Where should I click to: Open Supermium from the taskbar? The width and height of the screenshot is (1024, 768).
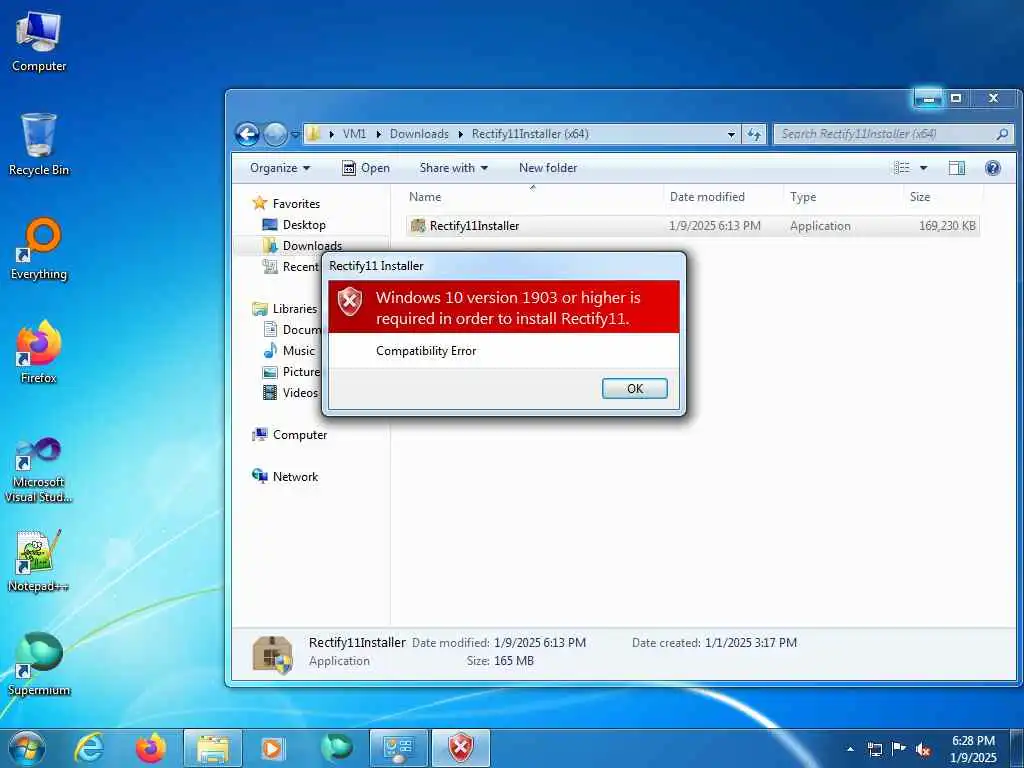336,748
